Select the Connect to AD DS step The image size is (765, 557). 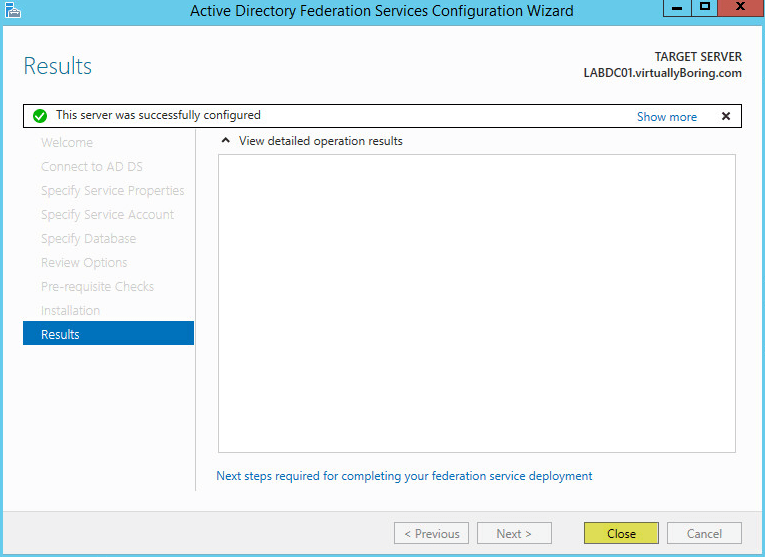[92, 166]
